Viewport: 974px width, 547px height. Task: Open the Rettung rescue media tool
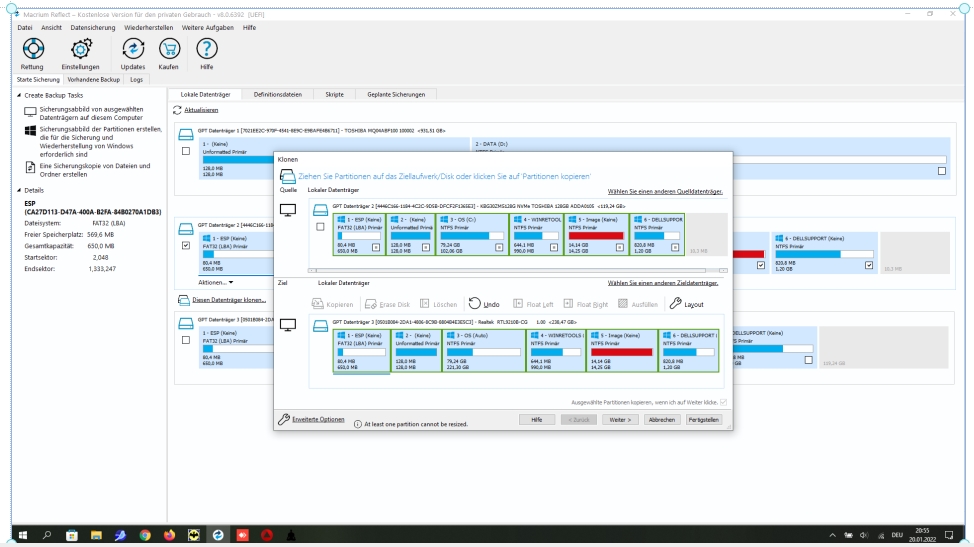tap(33, 49)
